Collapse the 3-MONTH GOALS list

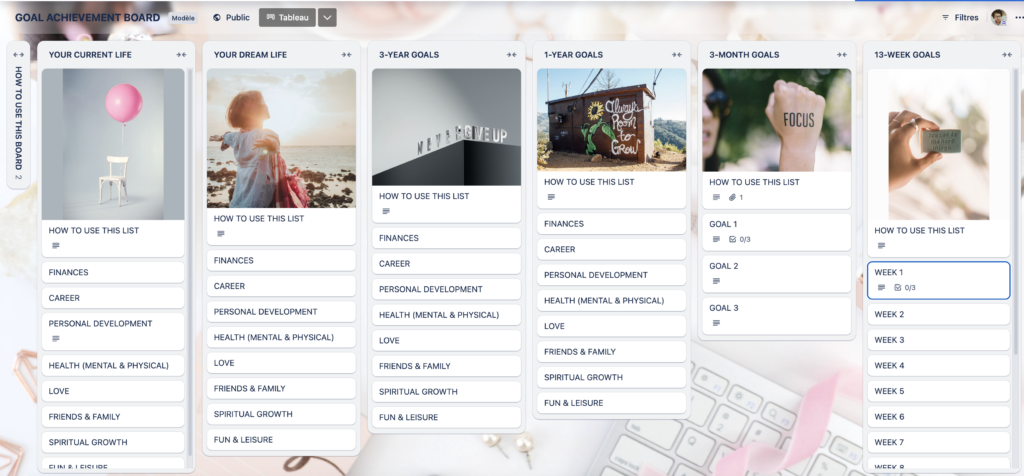point(842,55)
